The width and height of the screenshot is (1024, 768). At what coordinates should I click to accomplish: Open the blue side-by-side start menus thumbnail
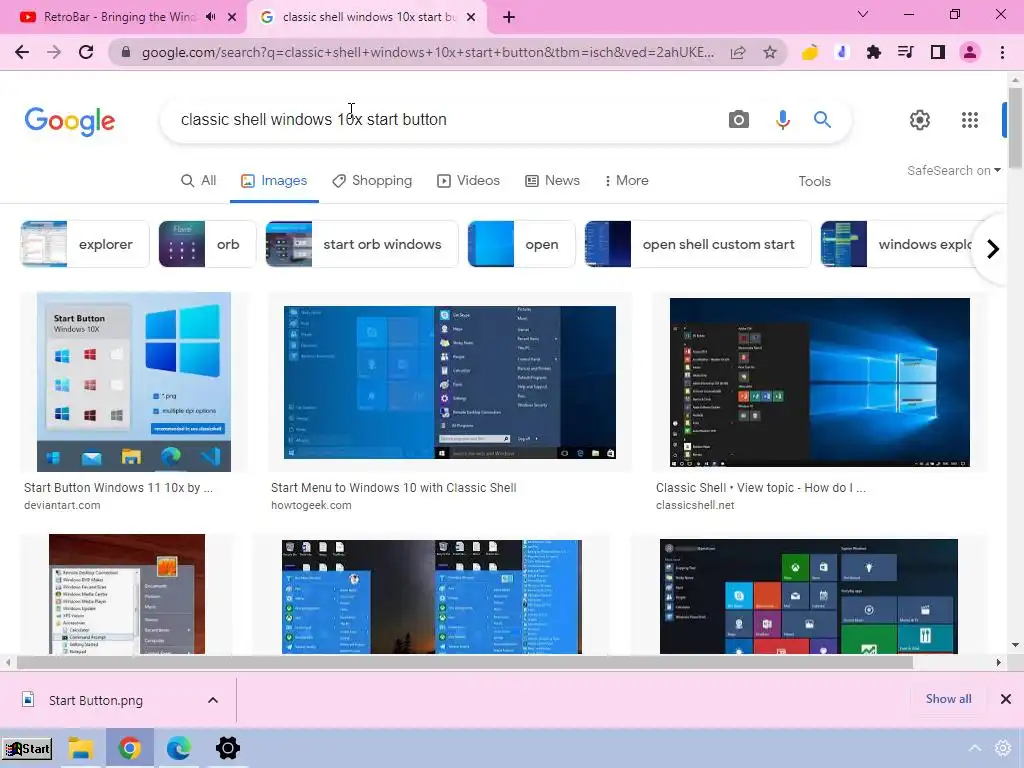tap(431, 597)
